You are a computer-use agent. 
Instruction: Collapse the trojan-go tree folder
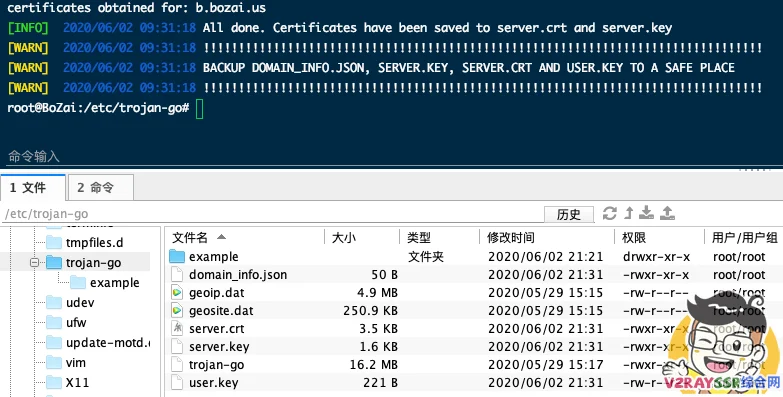click(x=34, y=262)
